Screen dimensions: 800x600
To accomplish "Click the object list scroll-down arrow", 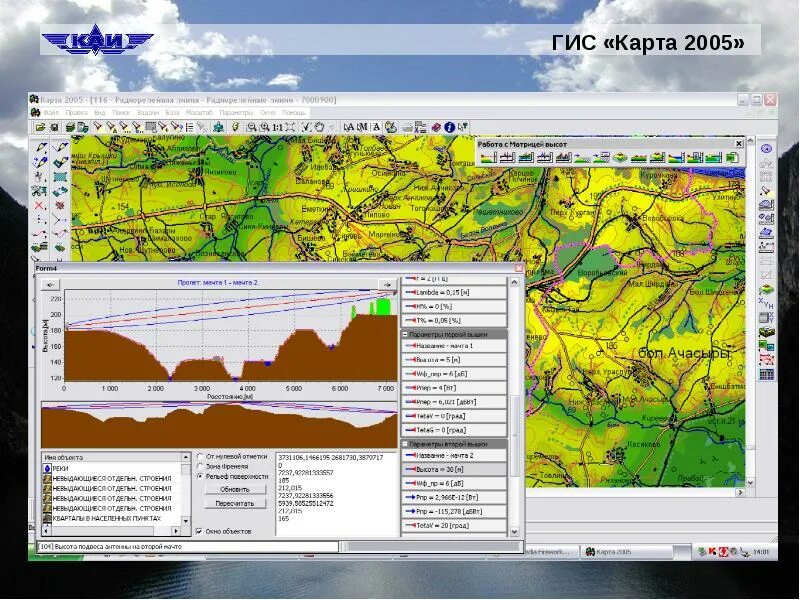I will 186,521.
